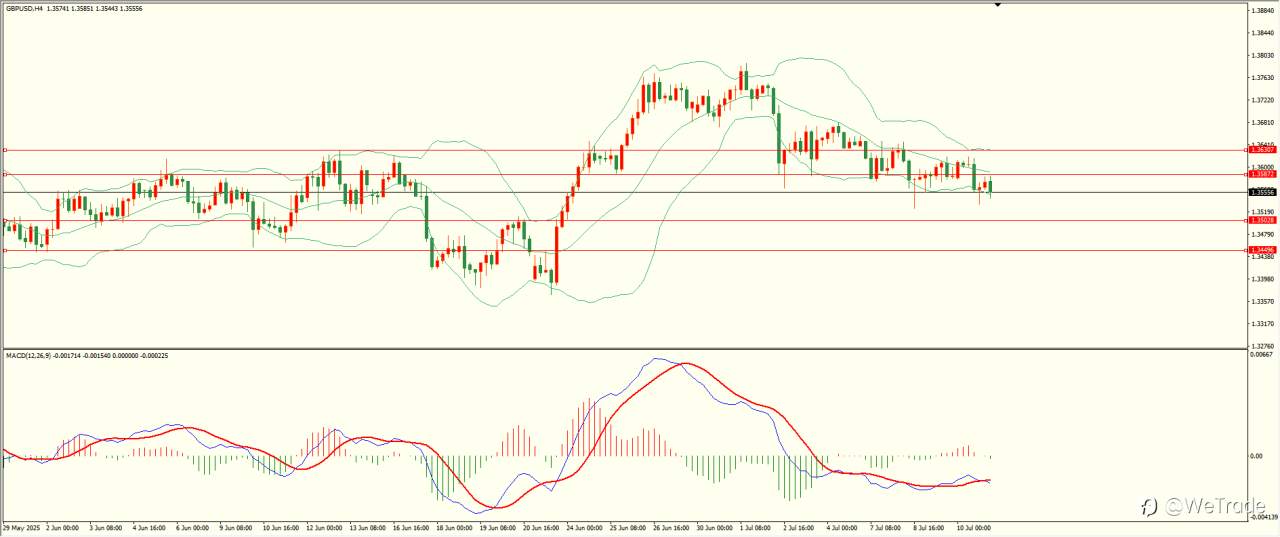Image resolution: width=1280 pixels, height=537 pixels.
Task: Select the 1.34496 horizontal line price tag
Action: click(x=1261, y=250)
